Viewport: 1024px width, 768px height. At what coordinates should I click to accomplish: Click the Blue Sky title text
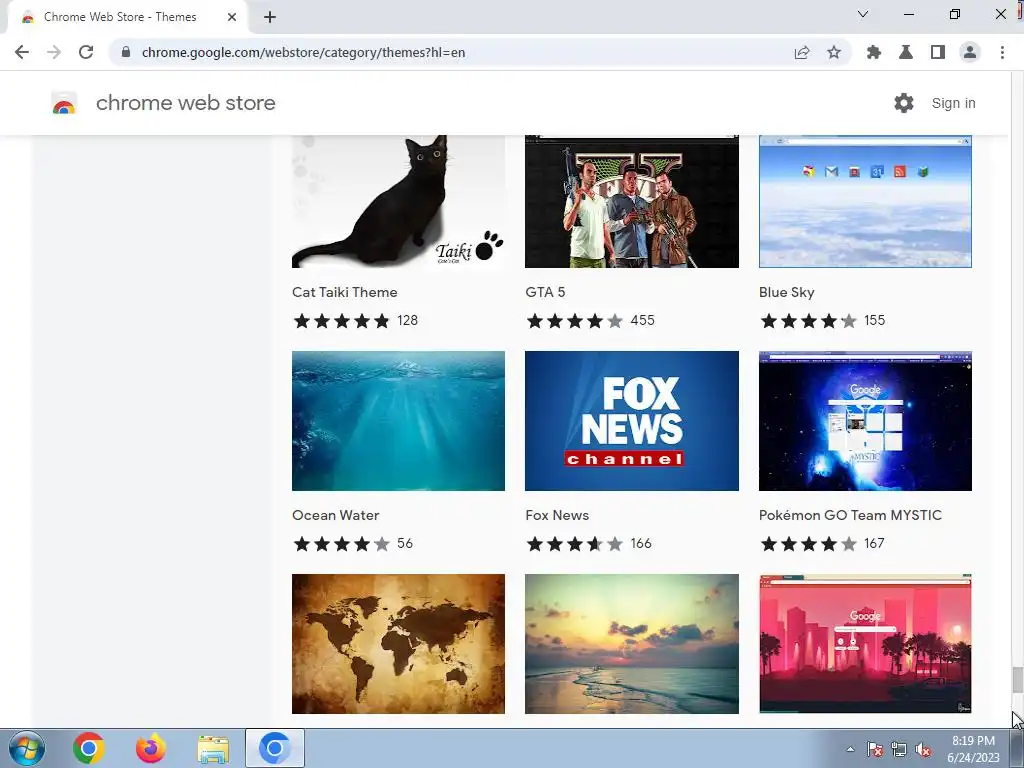[786, 292]
